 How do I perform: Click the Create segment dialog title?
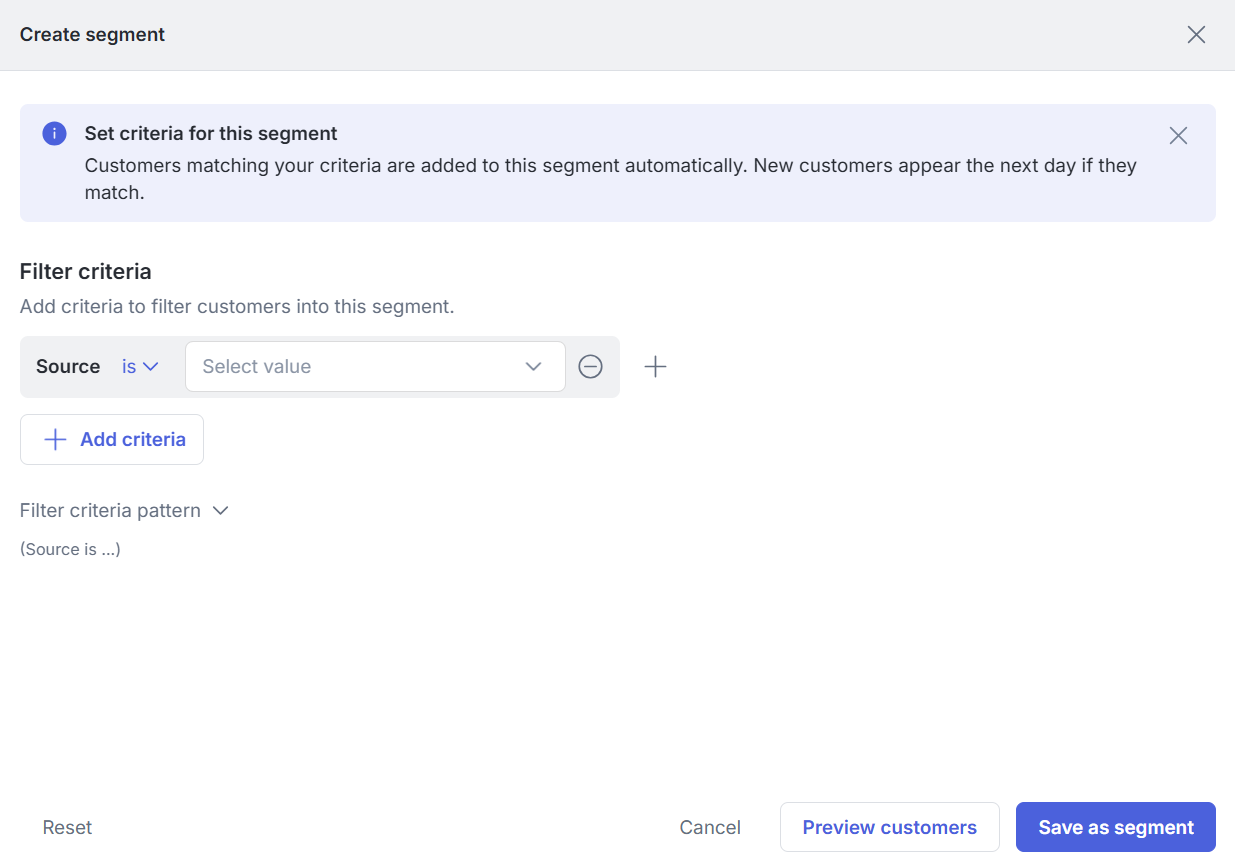[x=93, y=35]
